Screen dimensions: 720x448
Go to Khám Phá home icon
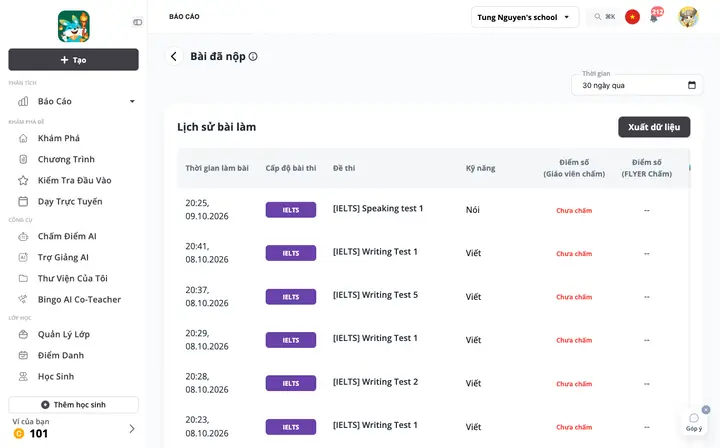pos(23,138)
